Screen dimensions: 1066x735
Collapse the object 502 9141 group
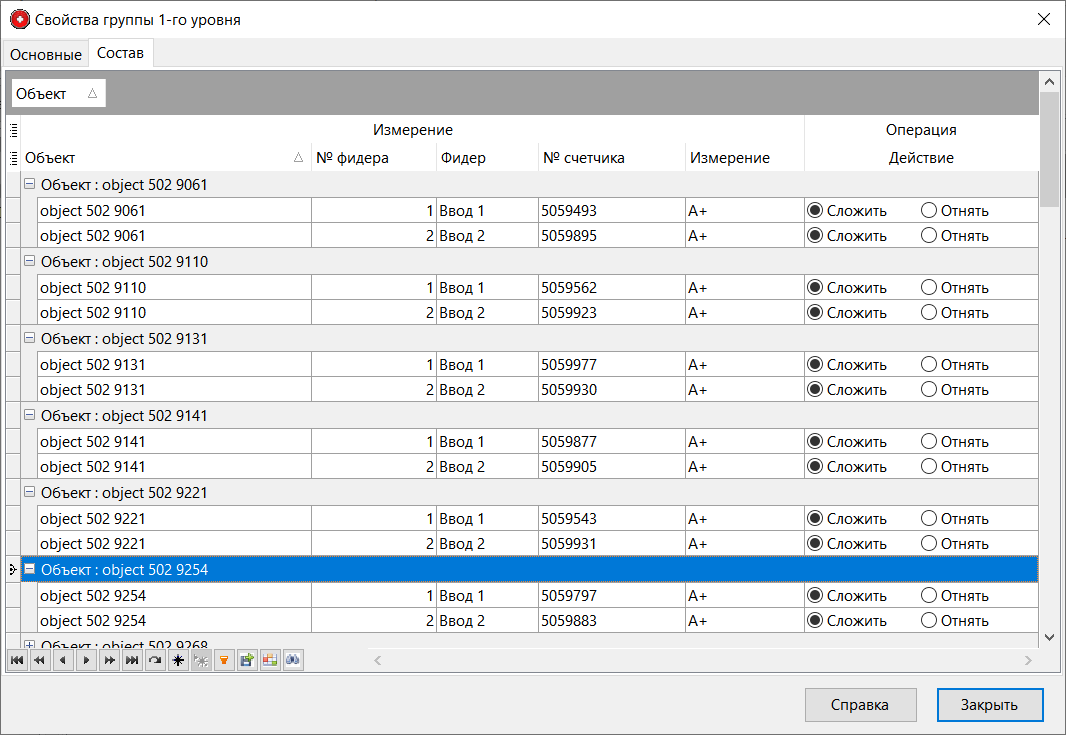[x=30, y=416]
